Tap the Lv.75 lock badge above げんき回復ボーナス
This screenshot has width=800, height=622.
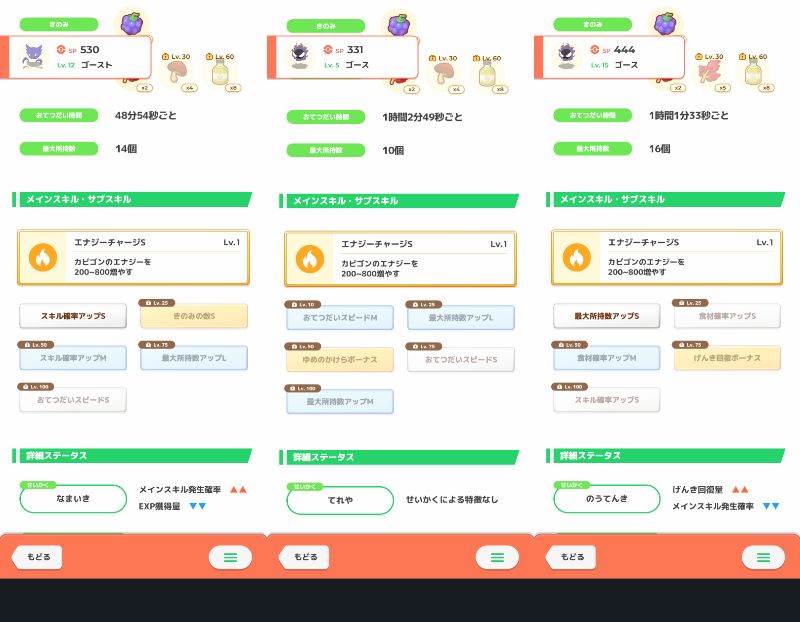(x=691, y=344)
